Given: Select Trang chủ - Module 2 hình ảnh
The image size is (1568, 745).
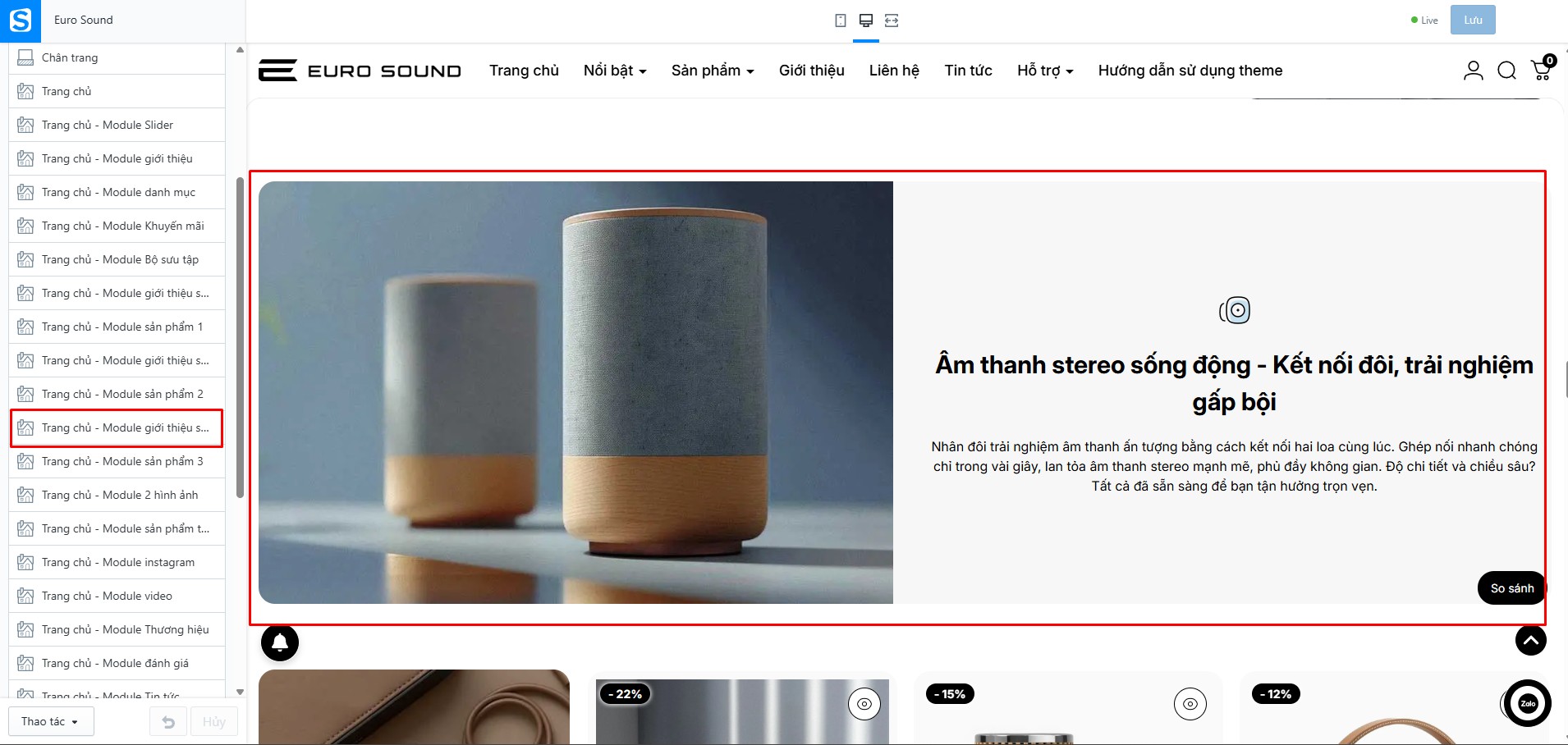Looking at the screenshot, I should pyautogui.click(x=117, y=495).
